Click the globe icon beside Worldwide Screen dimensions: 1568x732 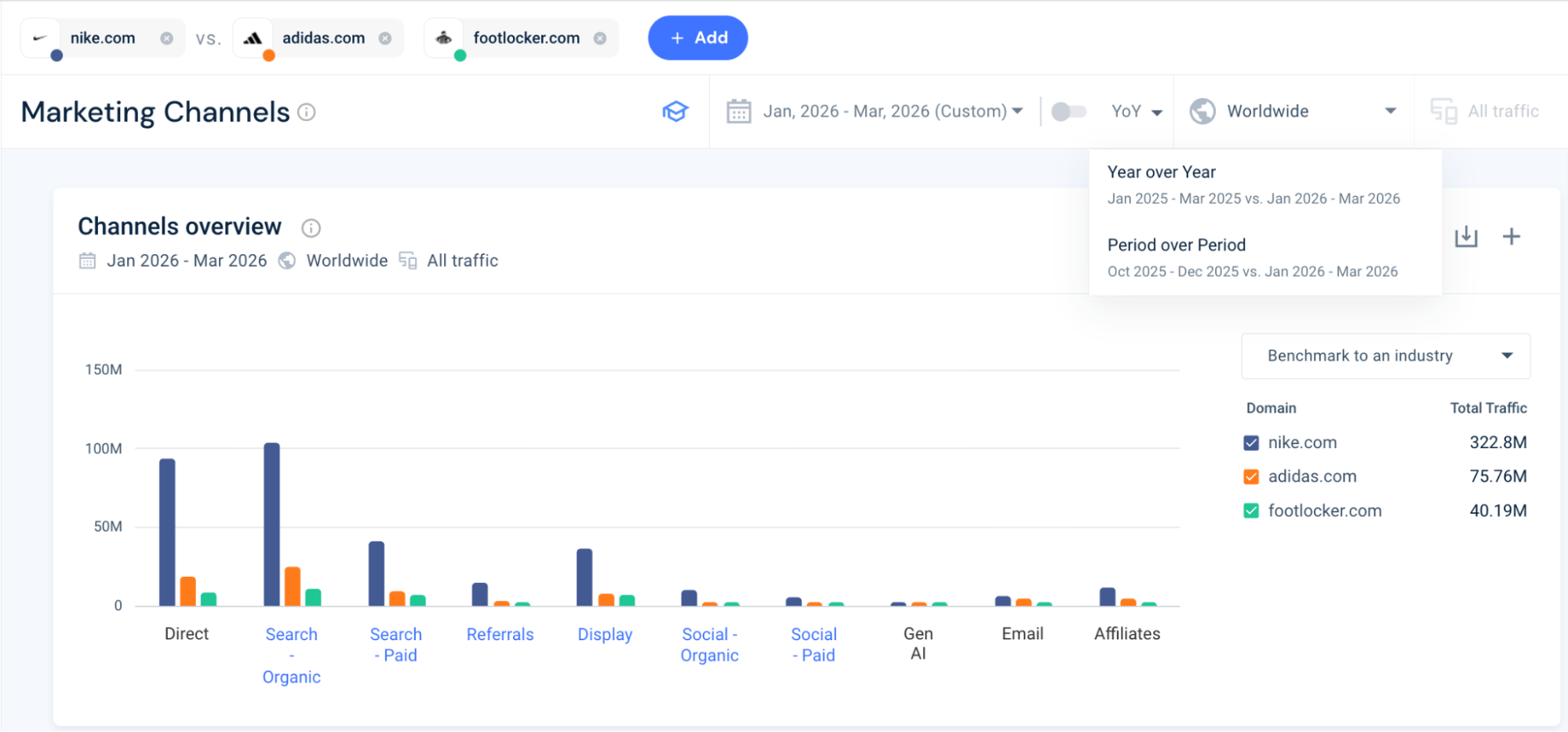1202,111
